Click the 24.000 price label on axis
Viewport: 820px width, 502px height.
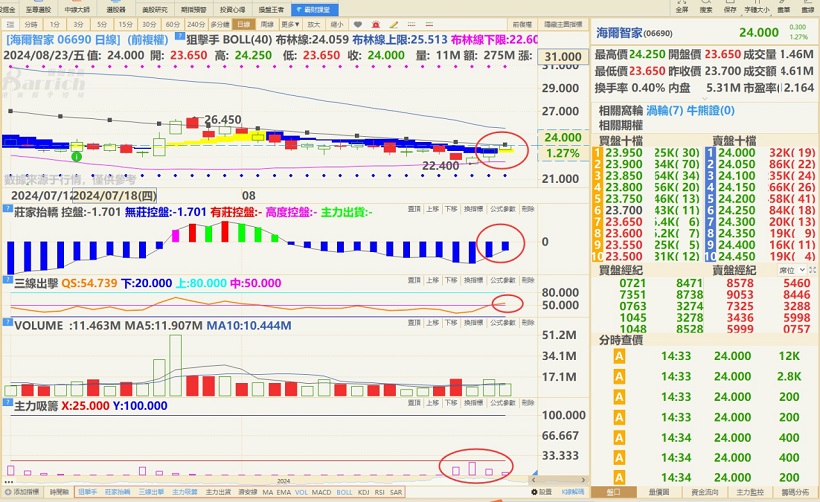click(x=563, y=137)
